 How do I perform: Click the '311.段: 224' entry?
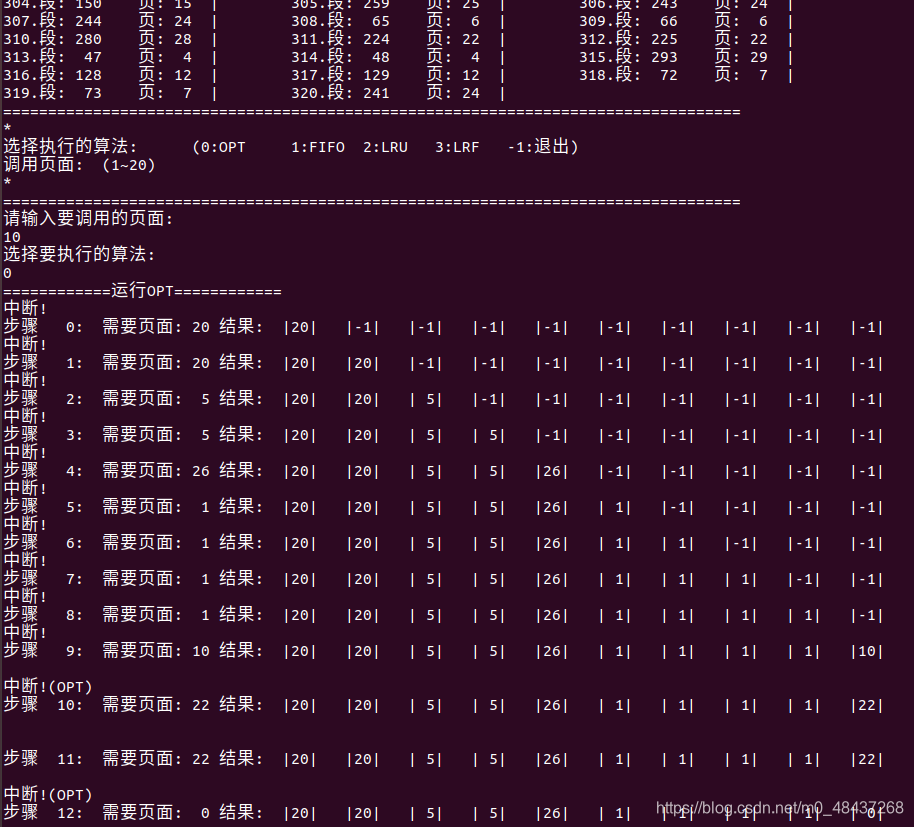point(340,40)
